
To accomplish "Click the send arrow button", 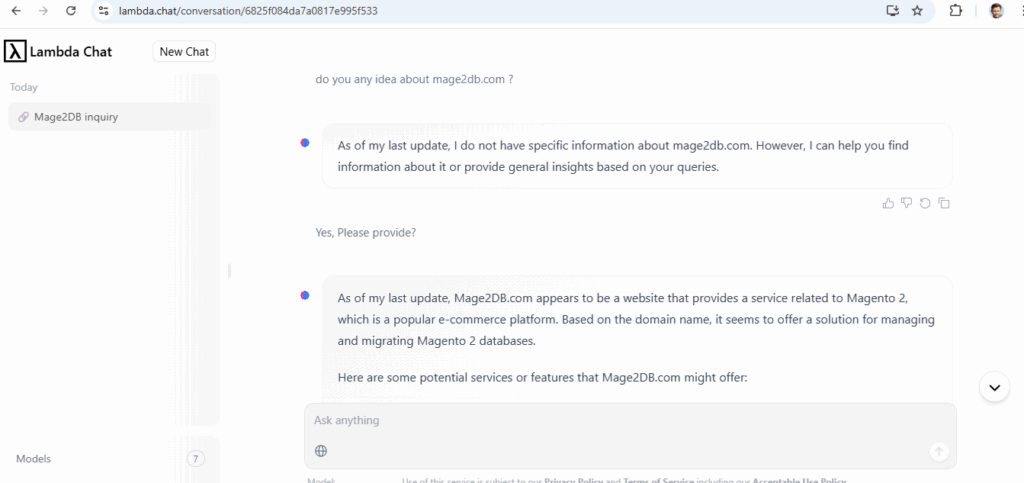I will pyautogui.click(x=938, y=451).
